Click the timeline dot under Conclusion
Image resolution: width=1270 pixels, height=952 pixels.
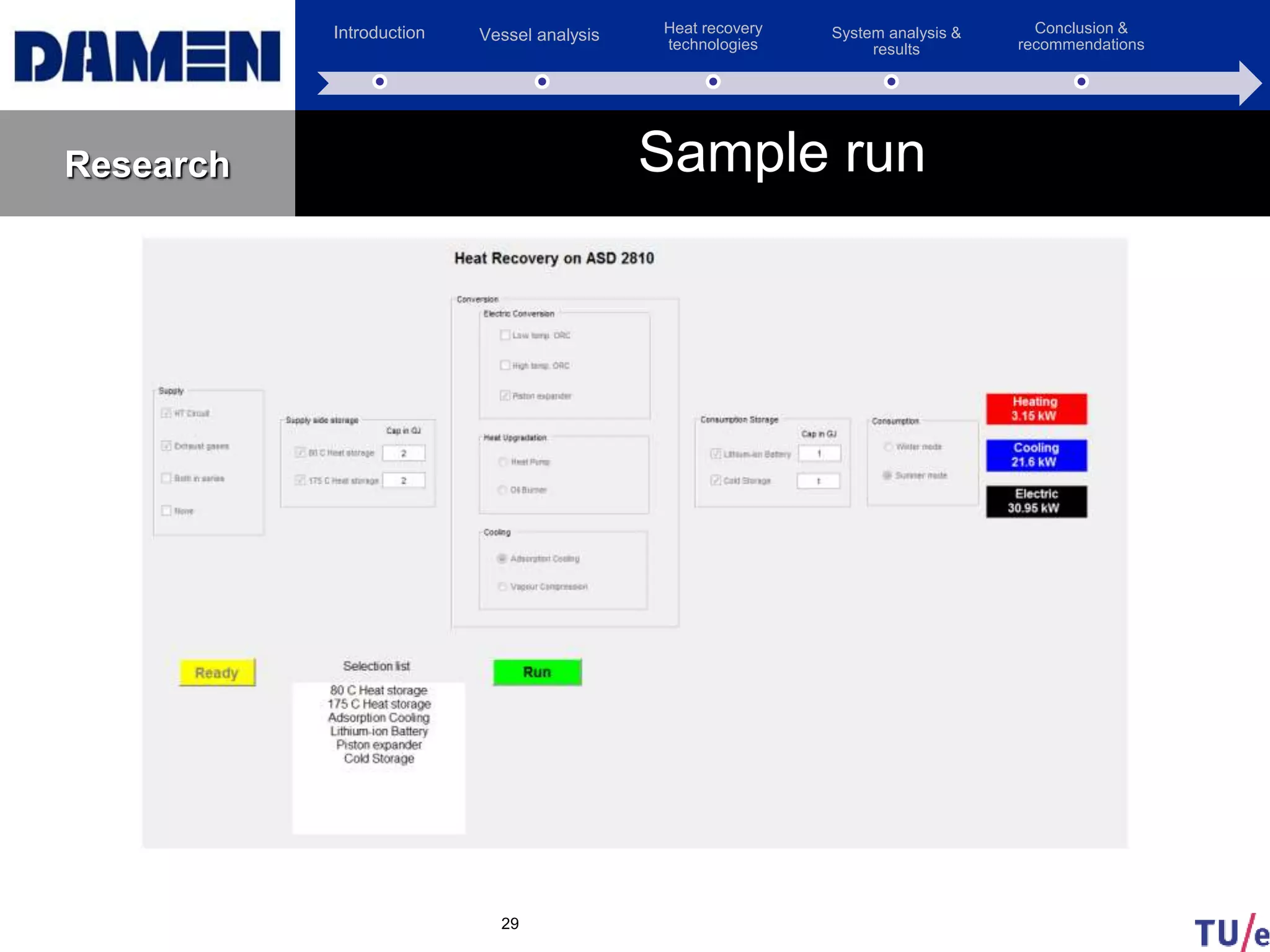coord(1081,82)
